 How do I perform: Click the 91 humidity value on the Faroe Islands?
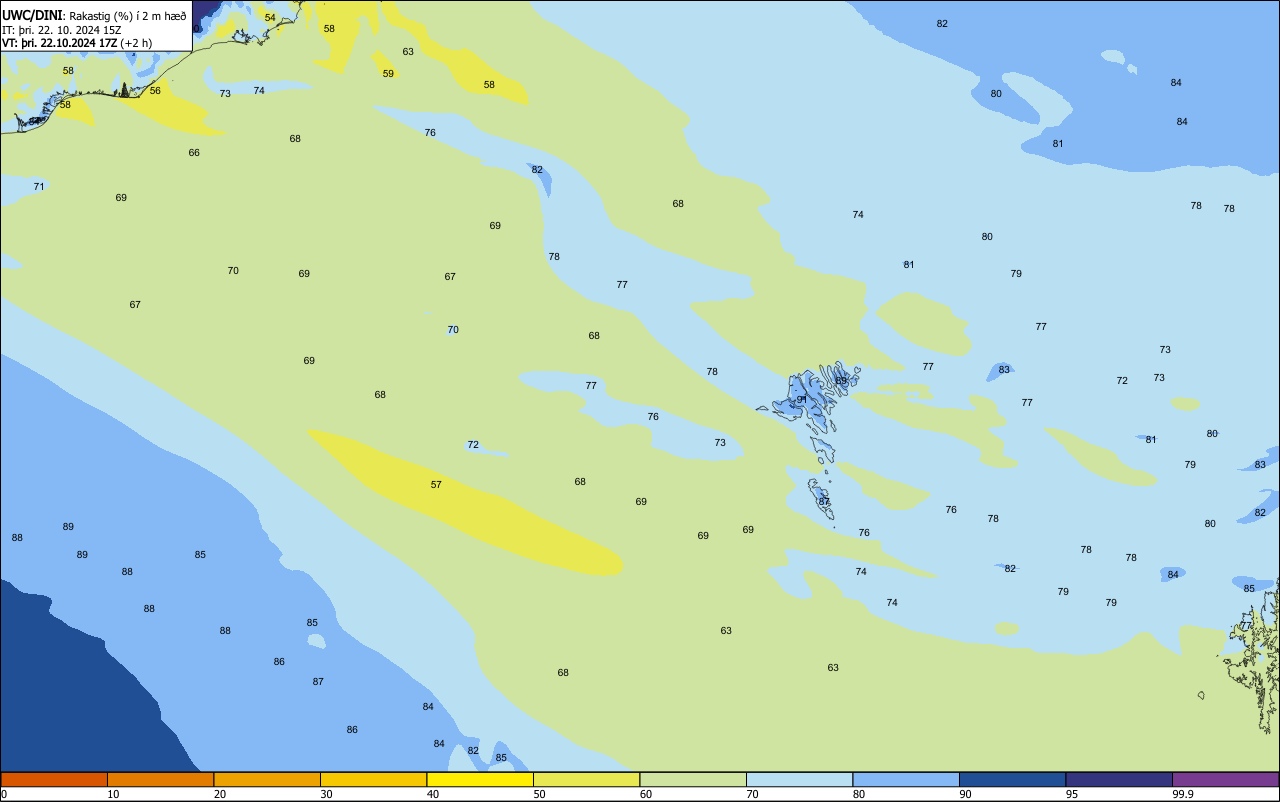pos(801,400)
